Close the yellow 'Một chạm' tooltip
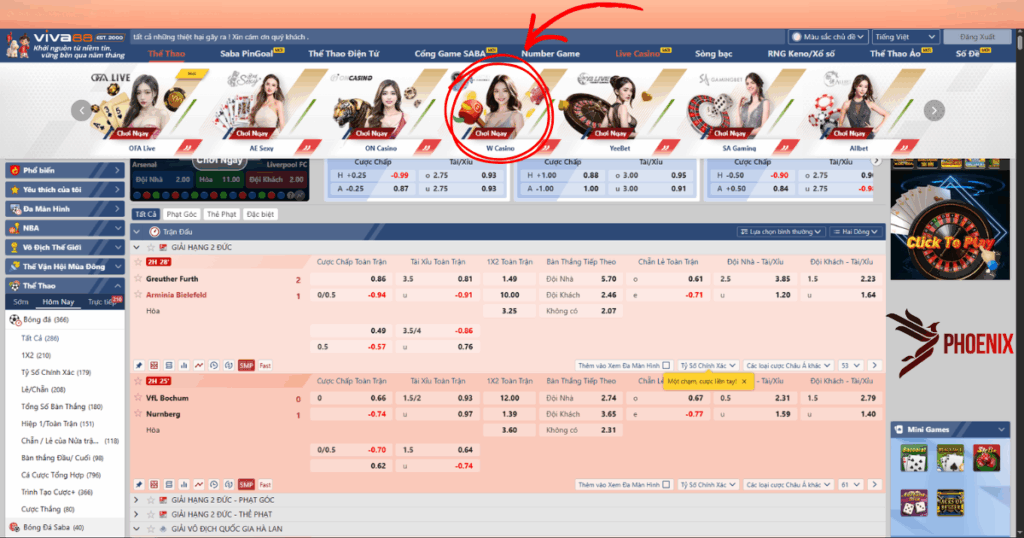Viewport: 1024px width, 538px height. pyautogui.click(x=744, y=382)
